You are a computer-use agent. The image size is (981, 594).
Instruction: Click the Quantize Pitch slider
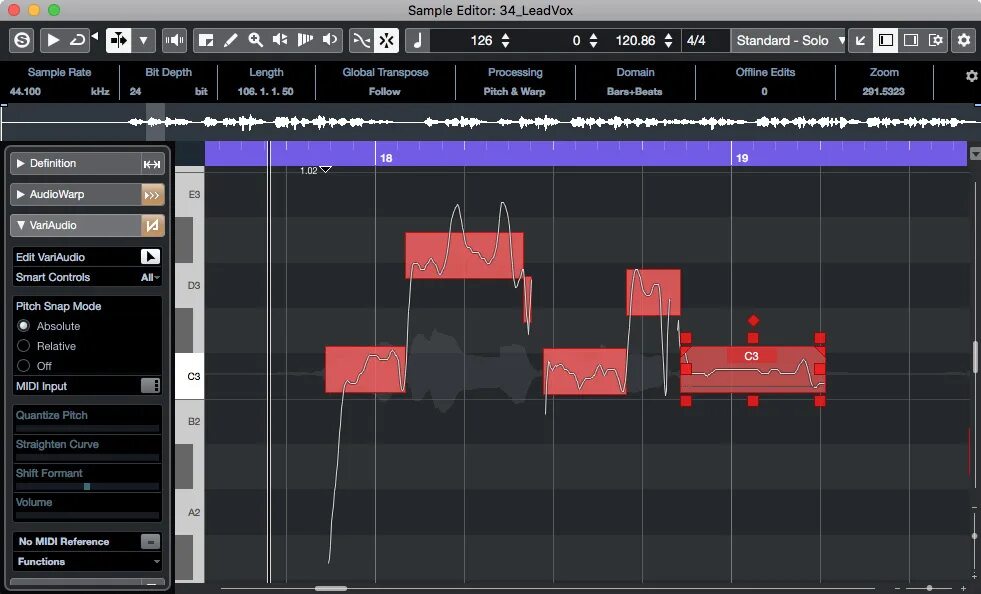click(88, 429)
